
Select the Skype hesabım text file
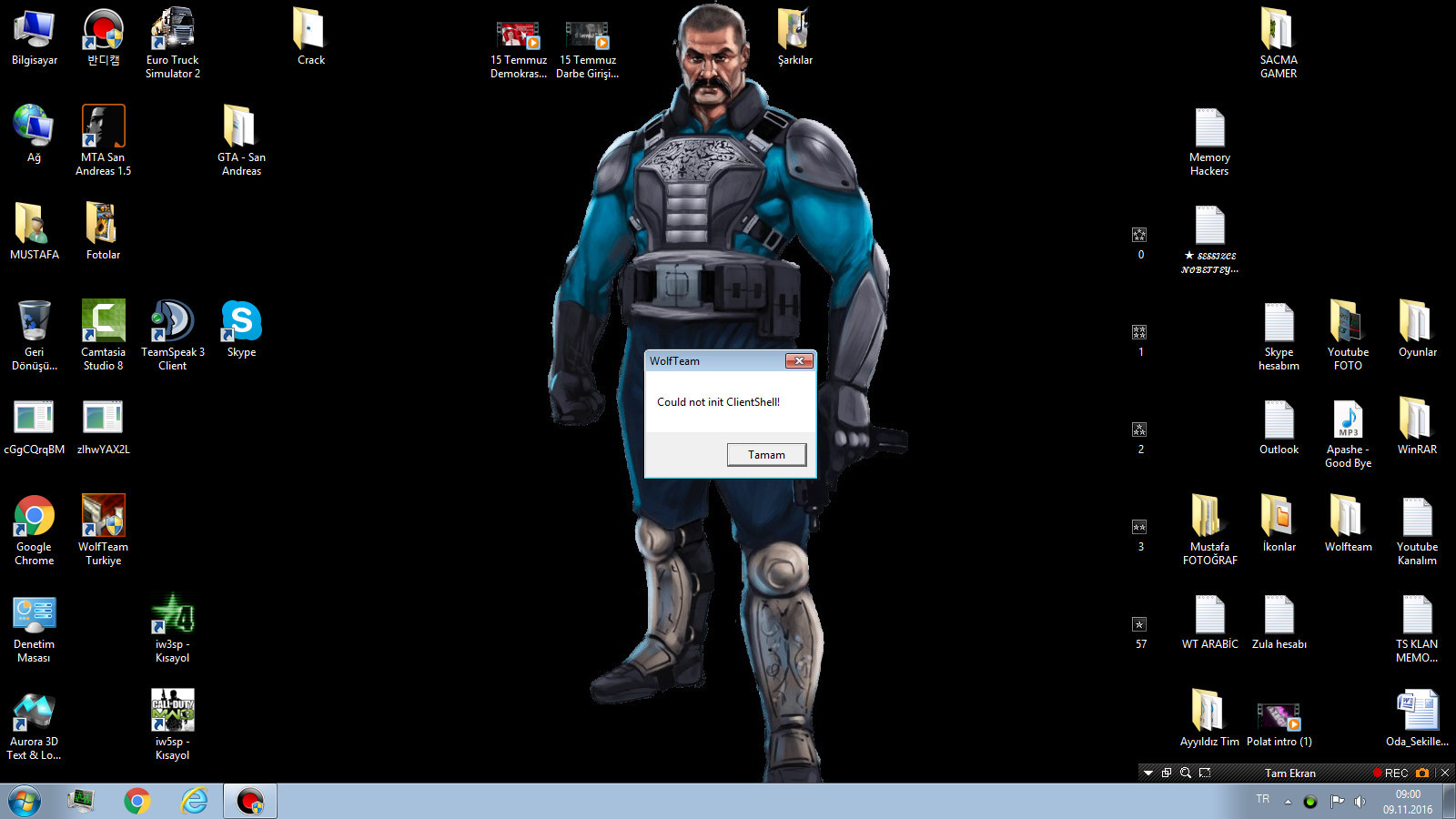tap(1279, 335)
